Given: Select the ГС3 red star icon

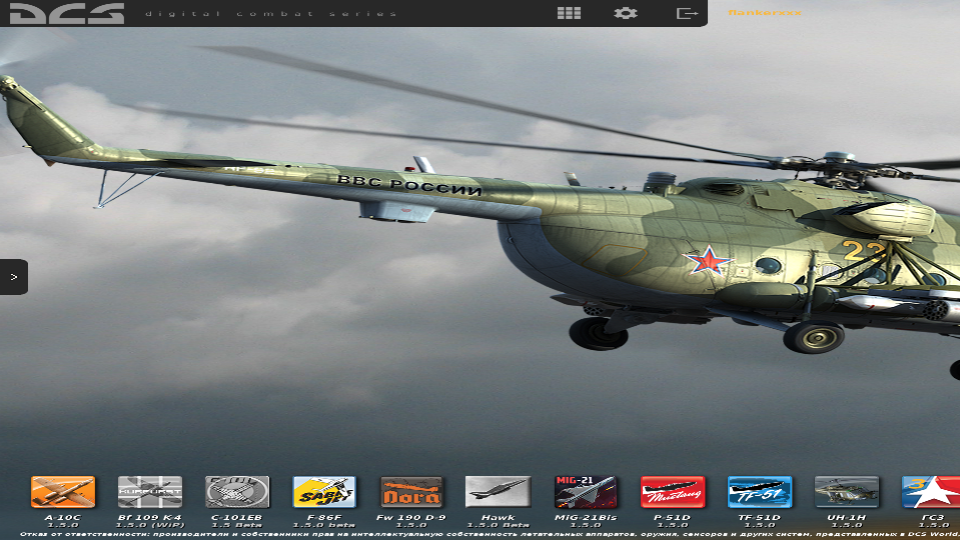Looking at the screenshot, I should pyautogui.click(x=931, y=492).
